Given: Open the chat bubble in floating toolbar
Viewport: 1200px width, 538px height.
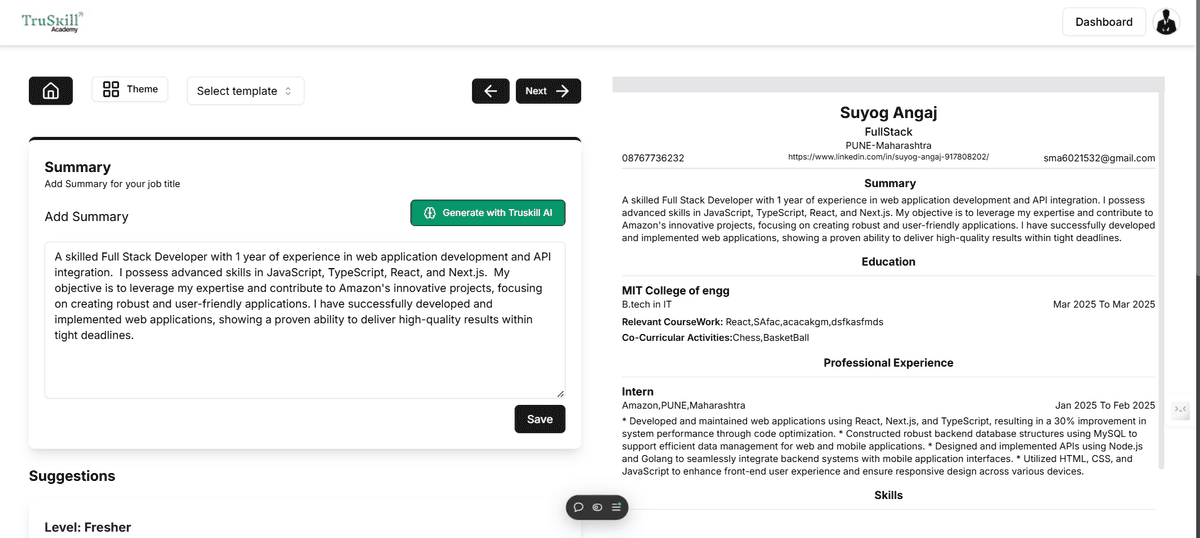Looking at the screenshot, I should pyautogui.click(x=579, y=507).
